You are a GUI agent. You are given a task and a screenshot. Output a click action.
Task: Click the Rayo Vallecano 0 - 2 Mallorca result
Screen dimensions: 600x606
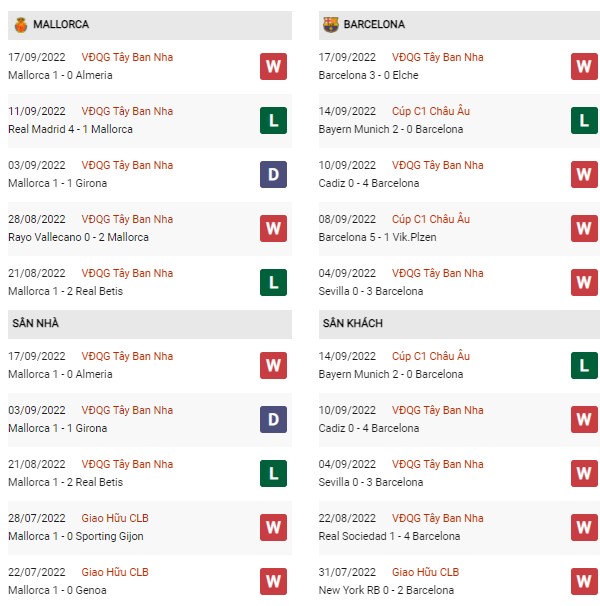tap(78, 237)
